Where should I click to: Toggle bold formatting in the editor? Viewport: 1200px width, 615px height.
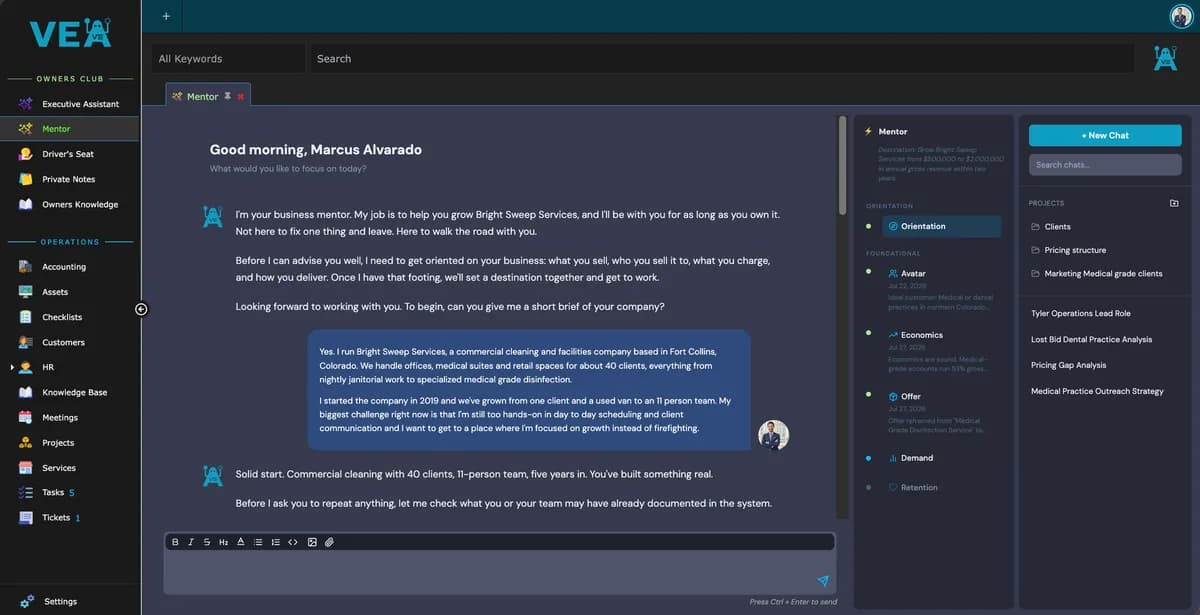pyautogui.click(x=175, y=542)
